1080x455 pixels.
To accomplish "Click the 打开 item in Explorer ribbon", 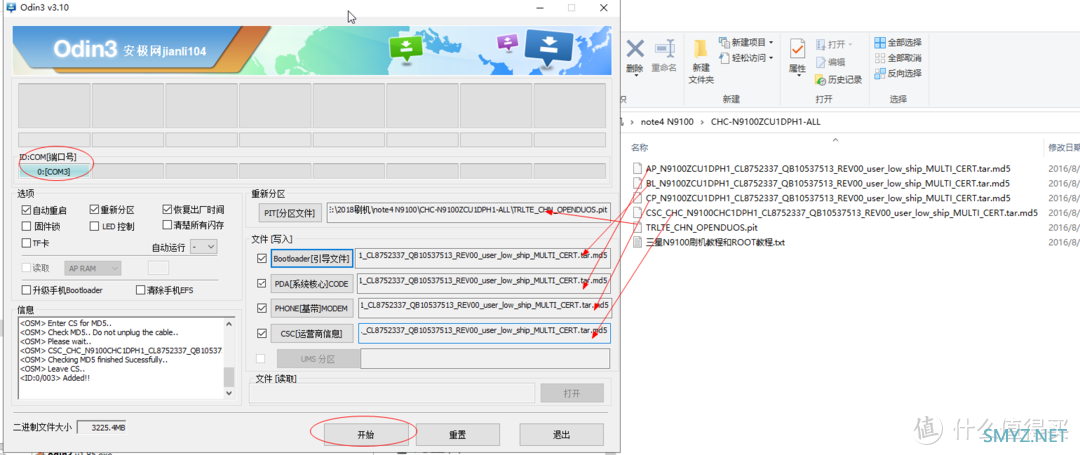I will [833, 44].
